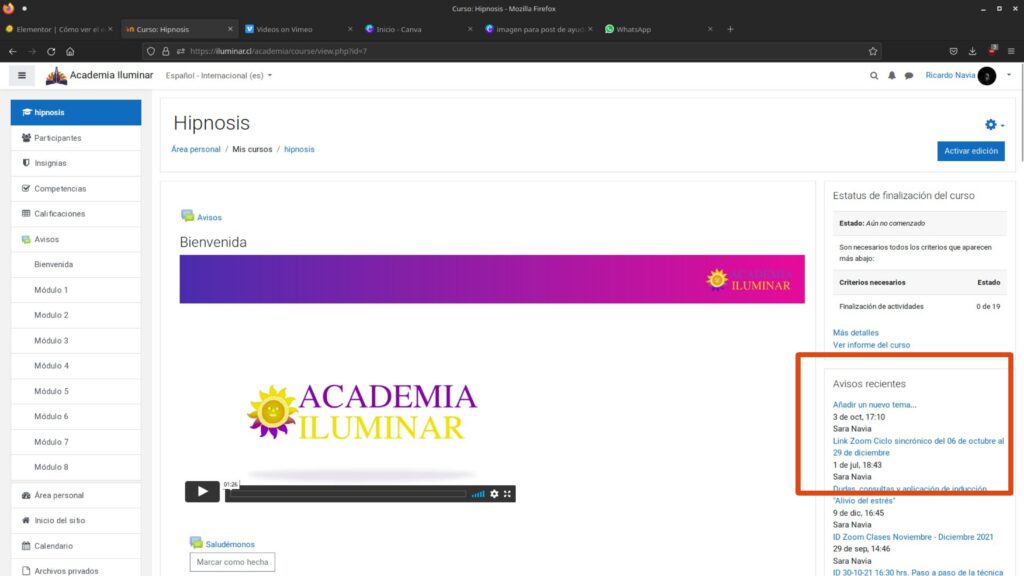
Task: Close the WhatsApp tab
Action: (x=710, y=29)
